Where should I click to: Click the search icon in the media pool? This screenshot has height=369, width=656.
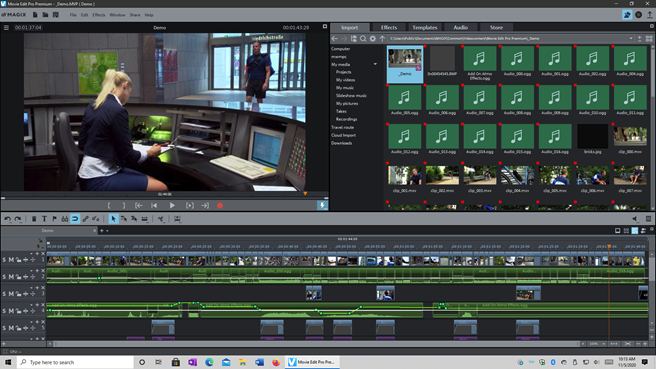pos(363,38)
